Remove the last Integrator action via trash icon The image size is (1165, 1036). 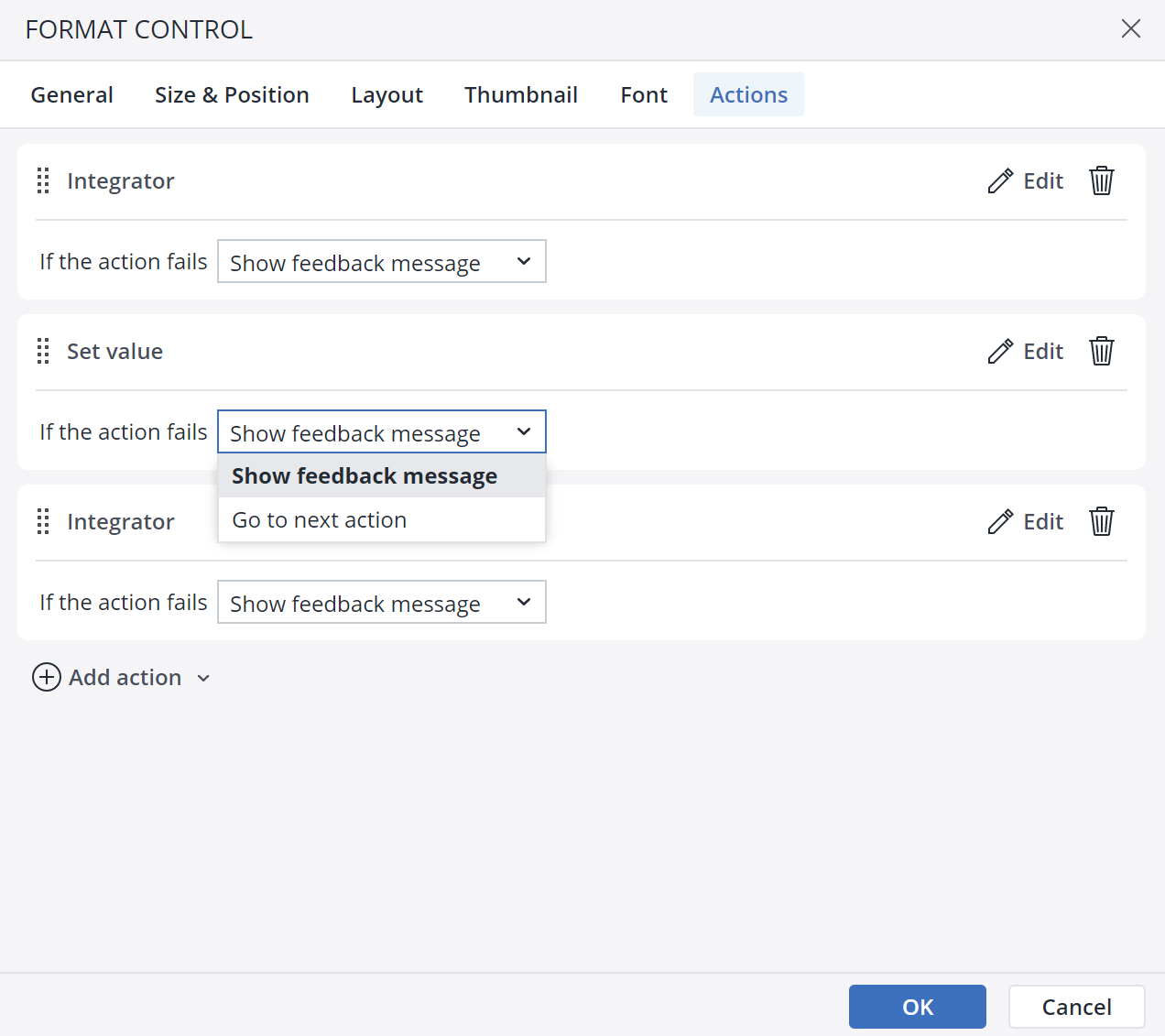tap(1101, 522)
